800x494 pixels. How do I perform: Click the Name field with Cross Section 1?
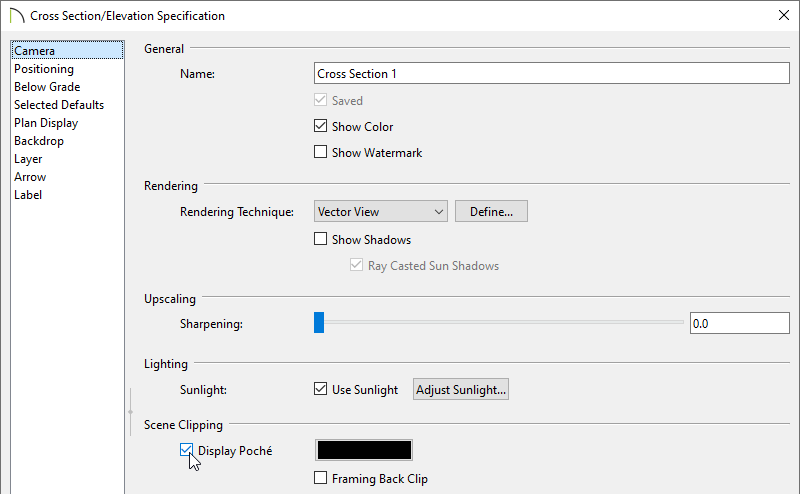551,74
